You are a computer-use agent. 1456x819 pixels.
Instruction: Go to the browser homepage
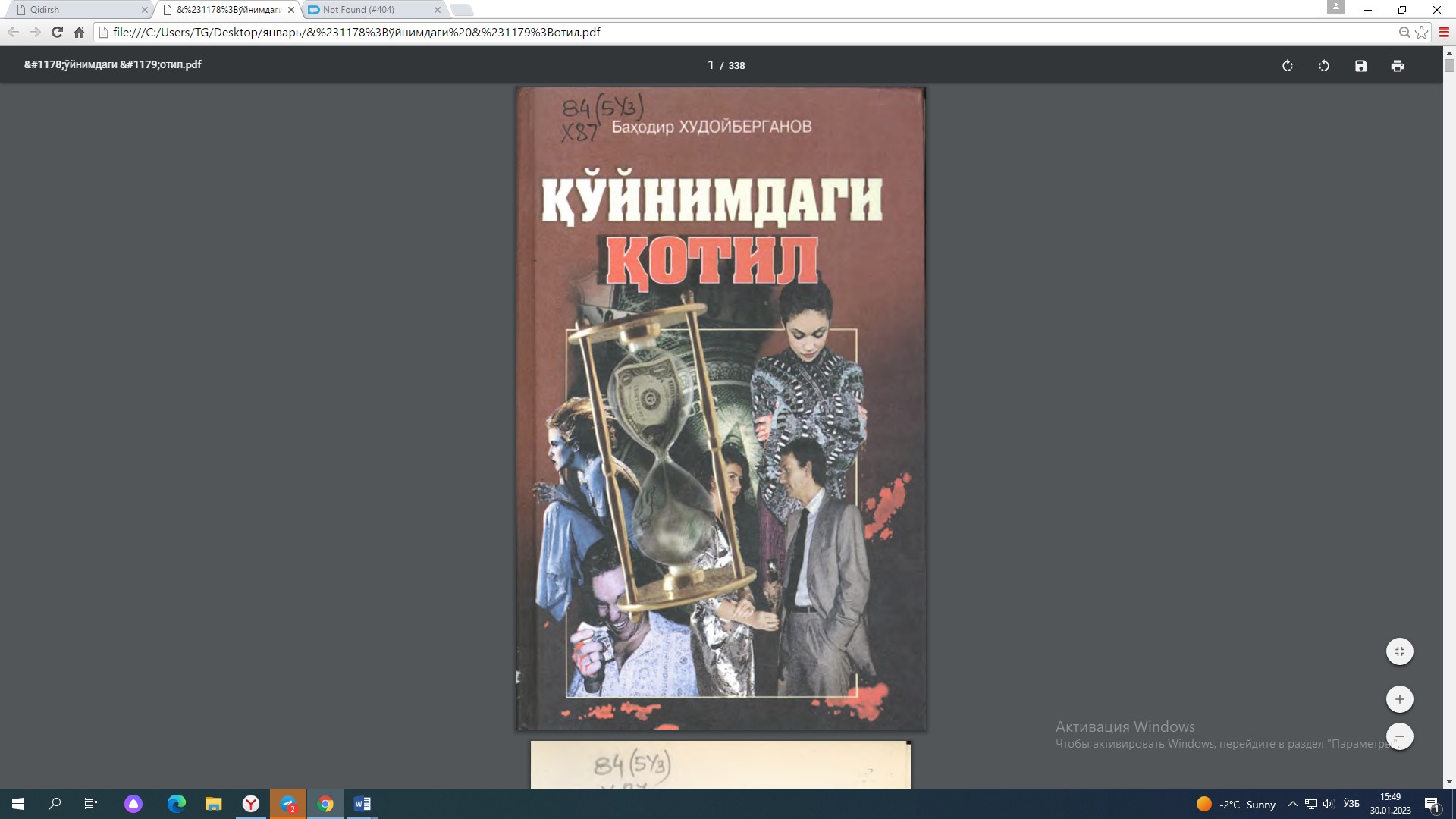(79, 32)
